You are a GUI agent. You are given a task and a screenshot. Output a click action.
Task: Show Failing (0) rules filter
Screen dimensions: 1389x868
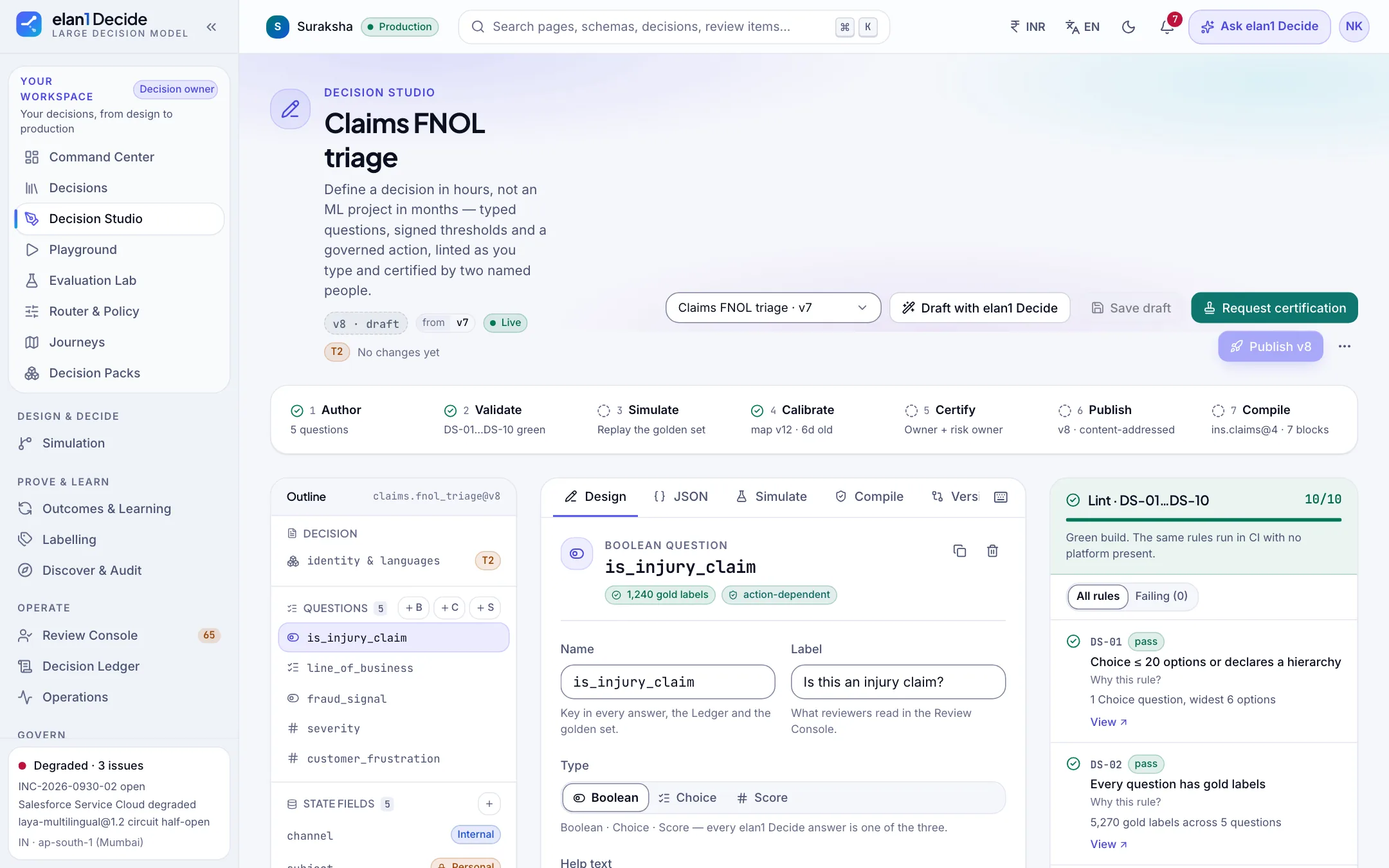coord(1161,596)
